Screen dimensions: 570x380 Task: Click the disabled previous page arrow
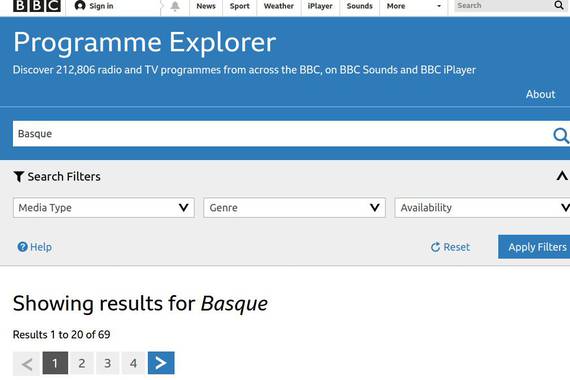[x=27, y=363]
